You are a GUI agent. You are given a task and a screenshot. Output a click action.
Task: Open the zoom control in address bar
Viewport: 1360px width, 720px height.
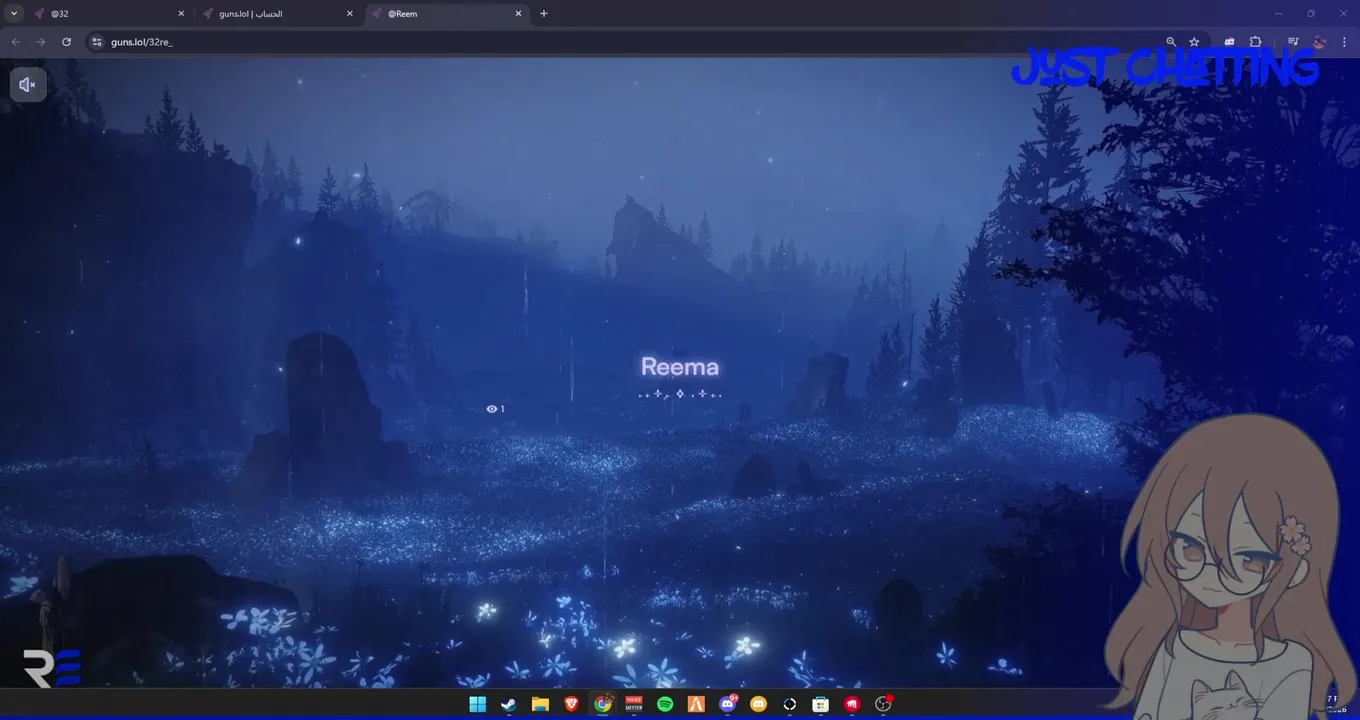pos(1171,42)
